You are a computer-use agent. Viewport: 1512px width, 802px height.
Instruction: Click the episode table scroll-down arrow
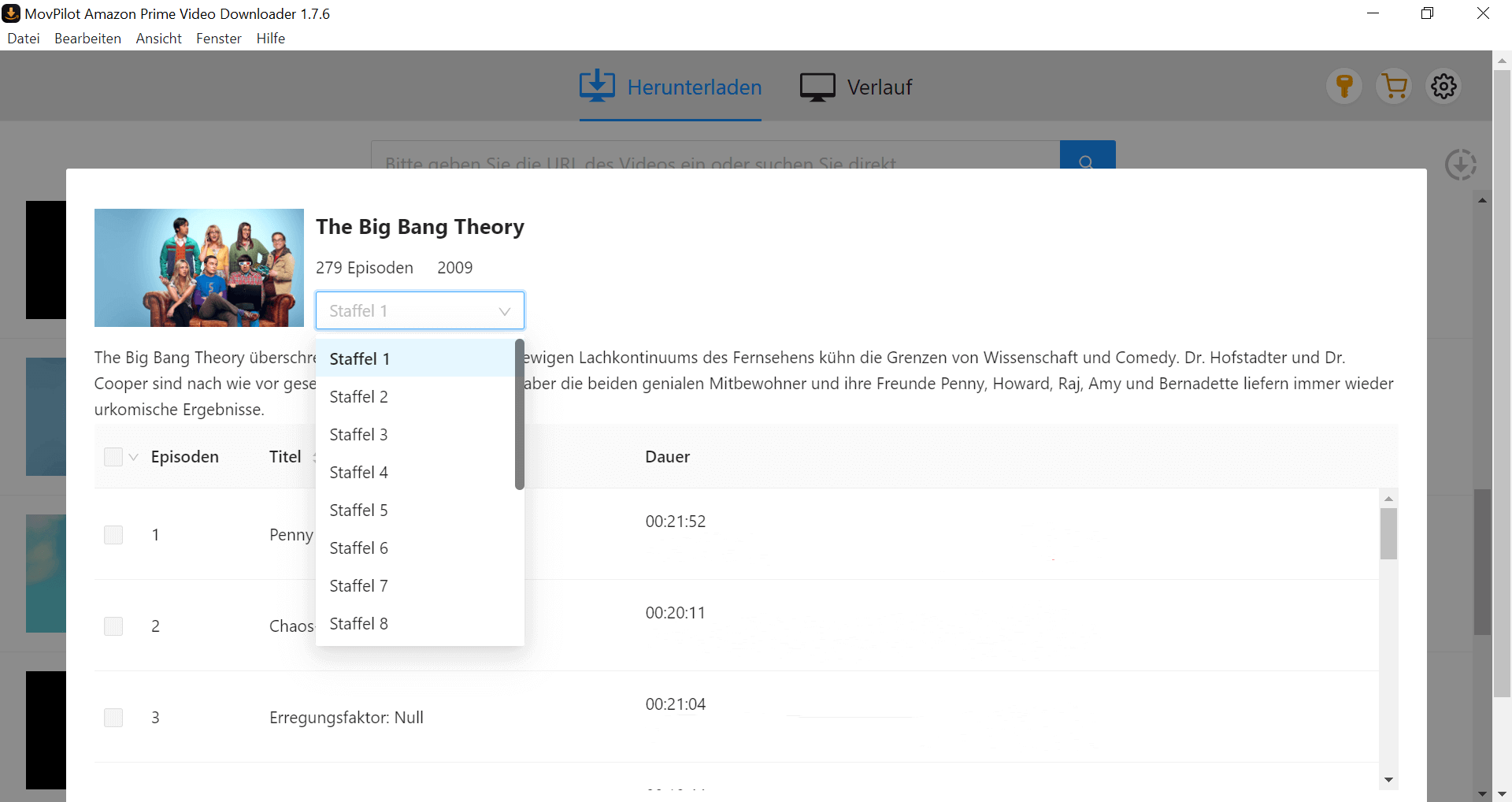1388,780
